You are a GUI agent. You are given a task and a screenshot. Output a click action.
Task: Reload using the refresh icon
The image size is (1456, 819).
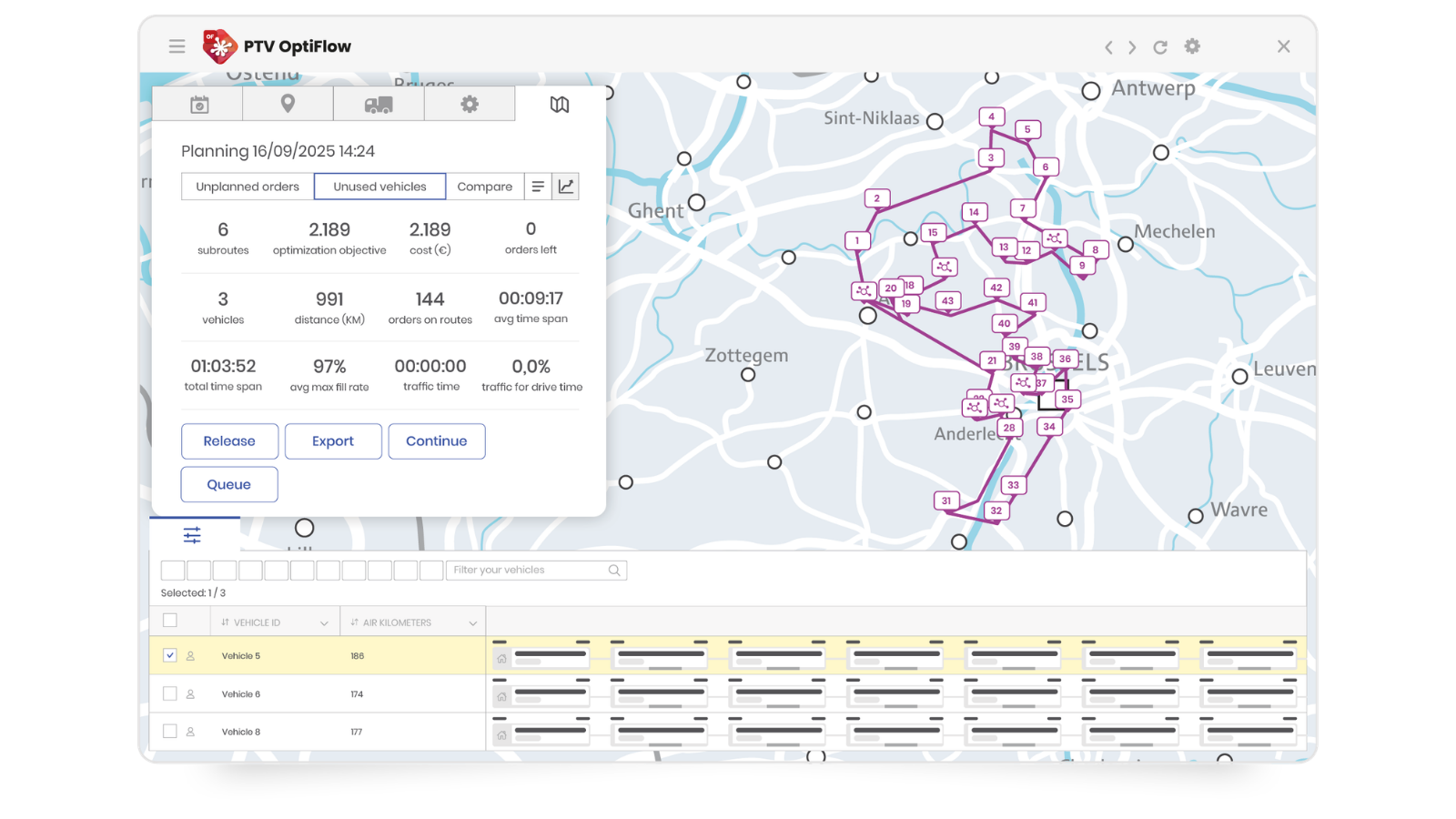(1160, 47)
